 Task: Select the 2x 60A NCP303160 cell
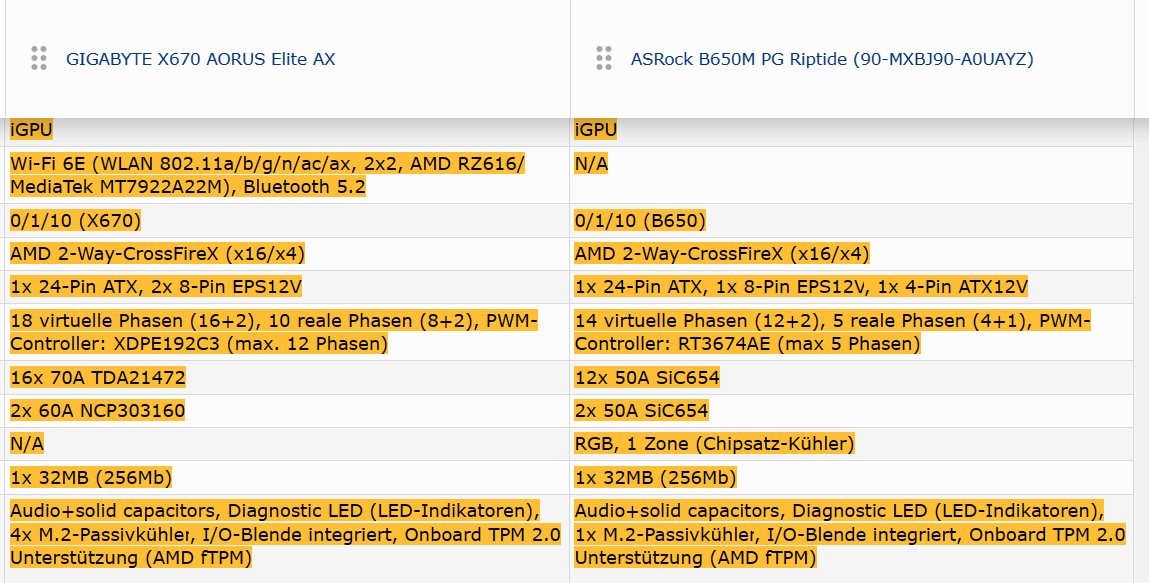coord(98,411)
